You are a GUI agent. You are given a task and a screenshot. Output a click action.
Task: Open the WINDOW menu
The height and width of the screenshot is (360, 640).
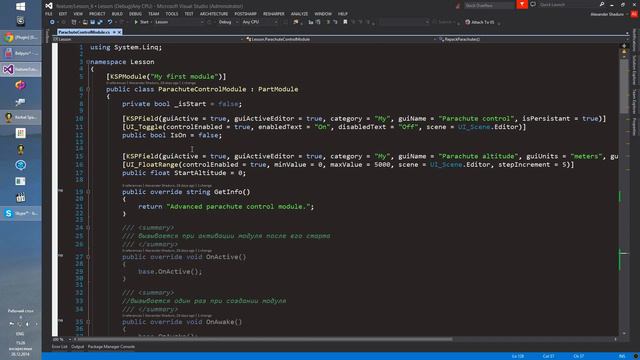(x=323, y=14)
